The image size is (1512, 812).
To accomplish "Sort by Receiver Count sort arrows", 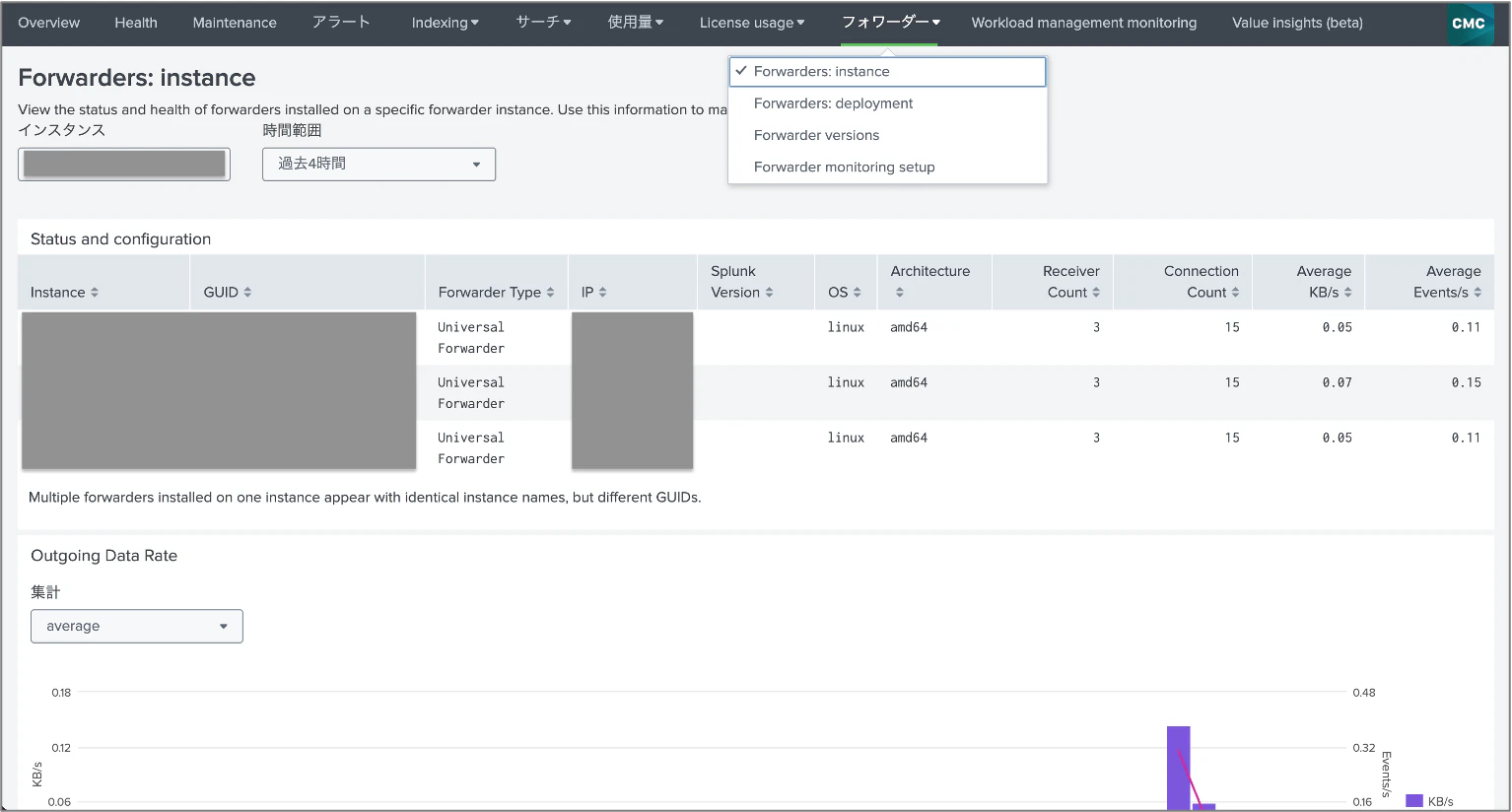I will [1096, 293].
